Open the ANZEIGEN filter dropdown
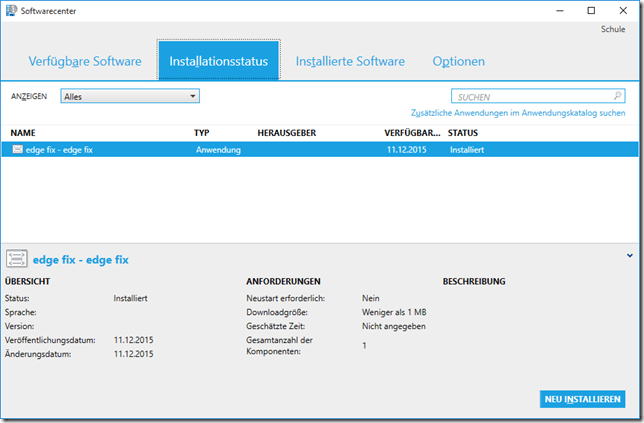This screenshot has height=423, width=644. tap(130, 97)
